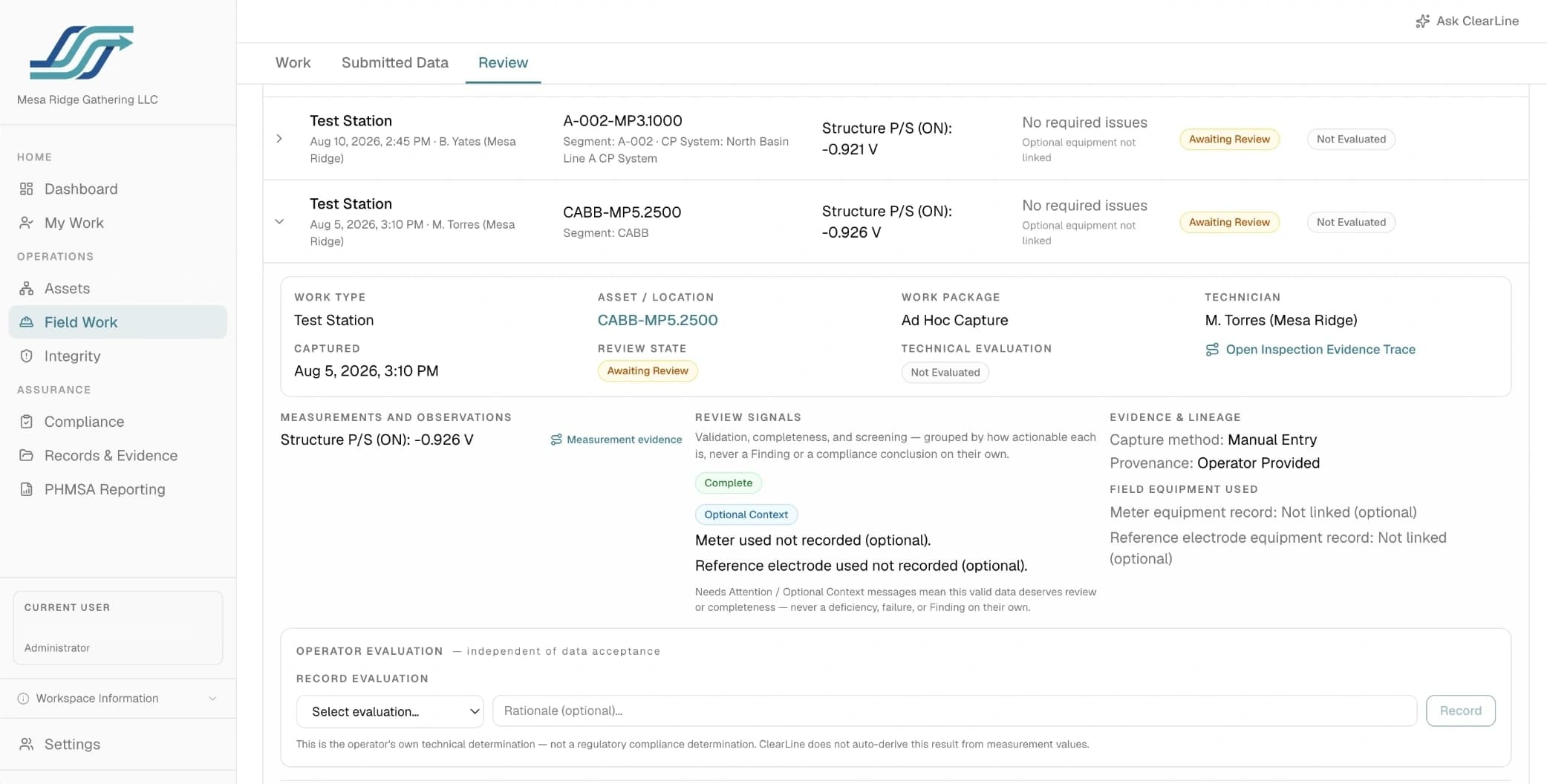Click the Settings people icon

click(27, 744)
